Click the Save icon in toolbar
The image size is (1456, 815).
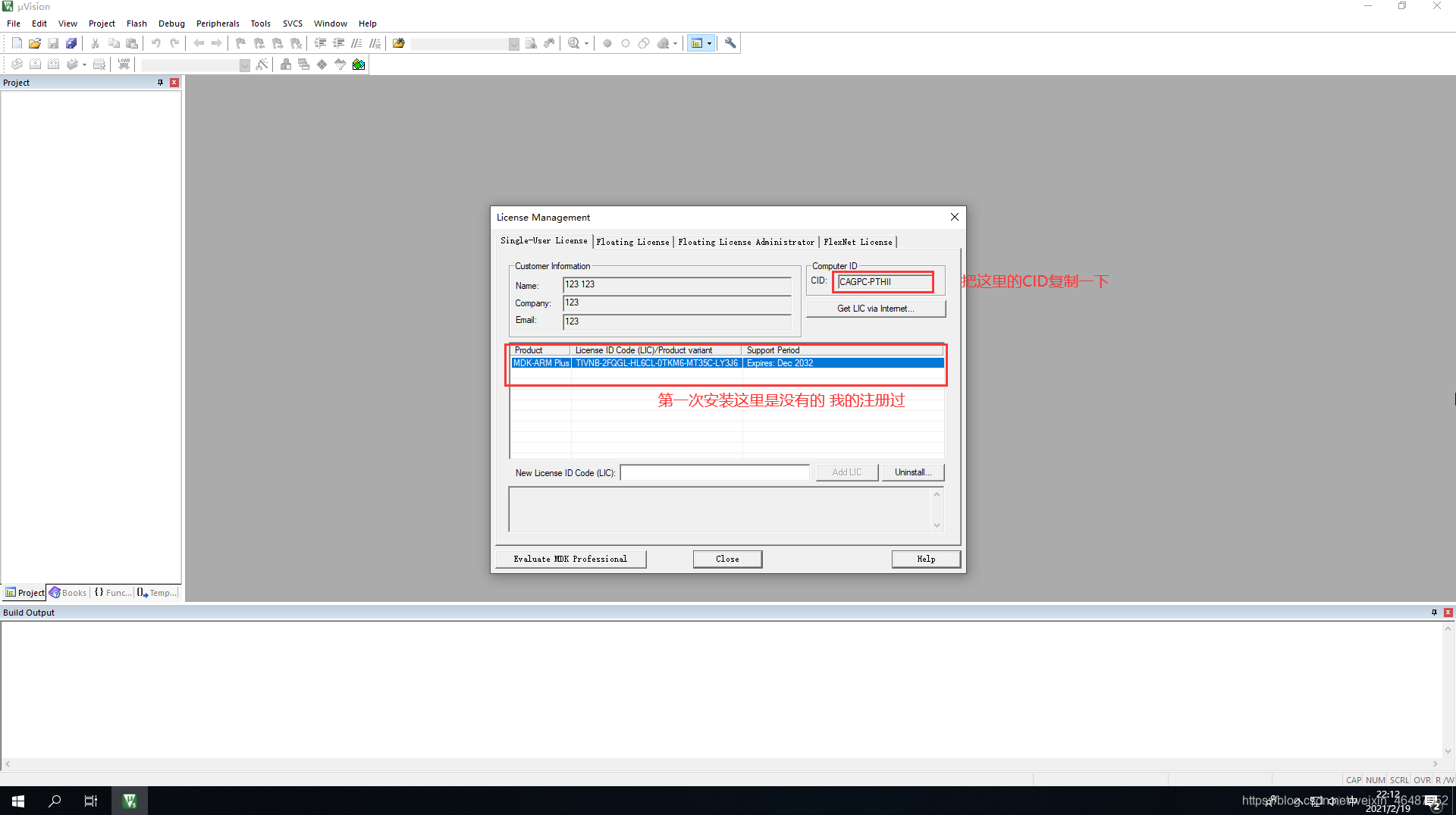pos(53,43)
